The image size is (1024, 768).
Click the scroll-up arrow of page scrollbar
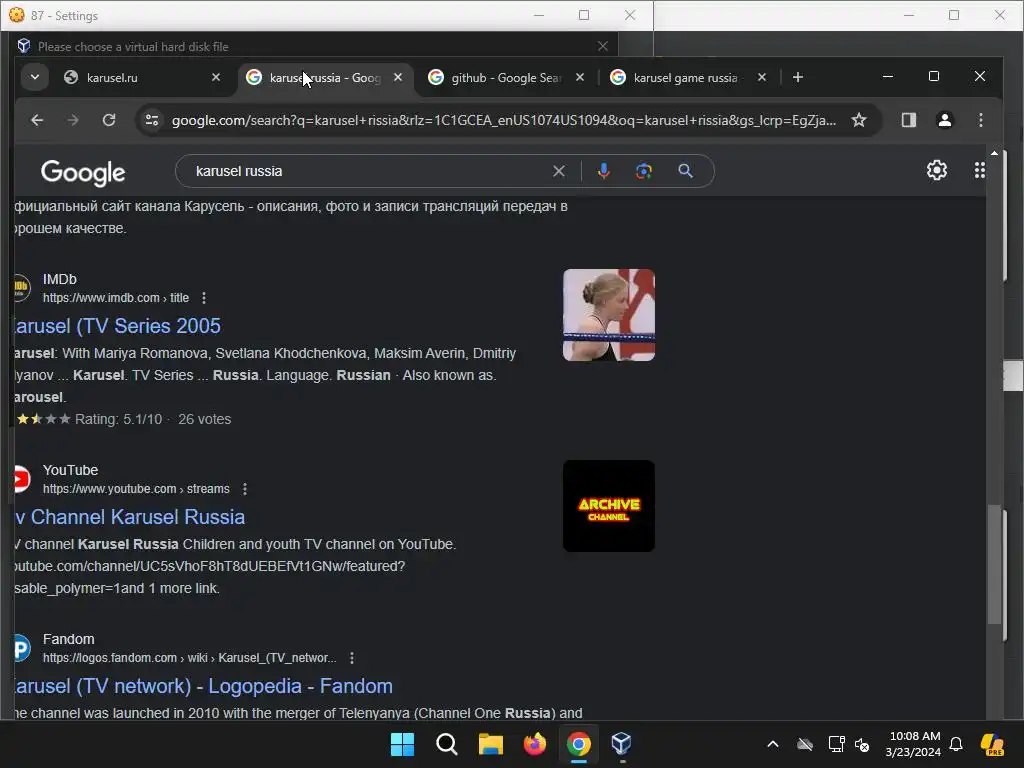coord(995,153)
